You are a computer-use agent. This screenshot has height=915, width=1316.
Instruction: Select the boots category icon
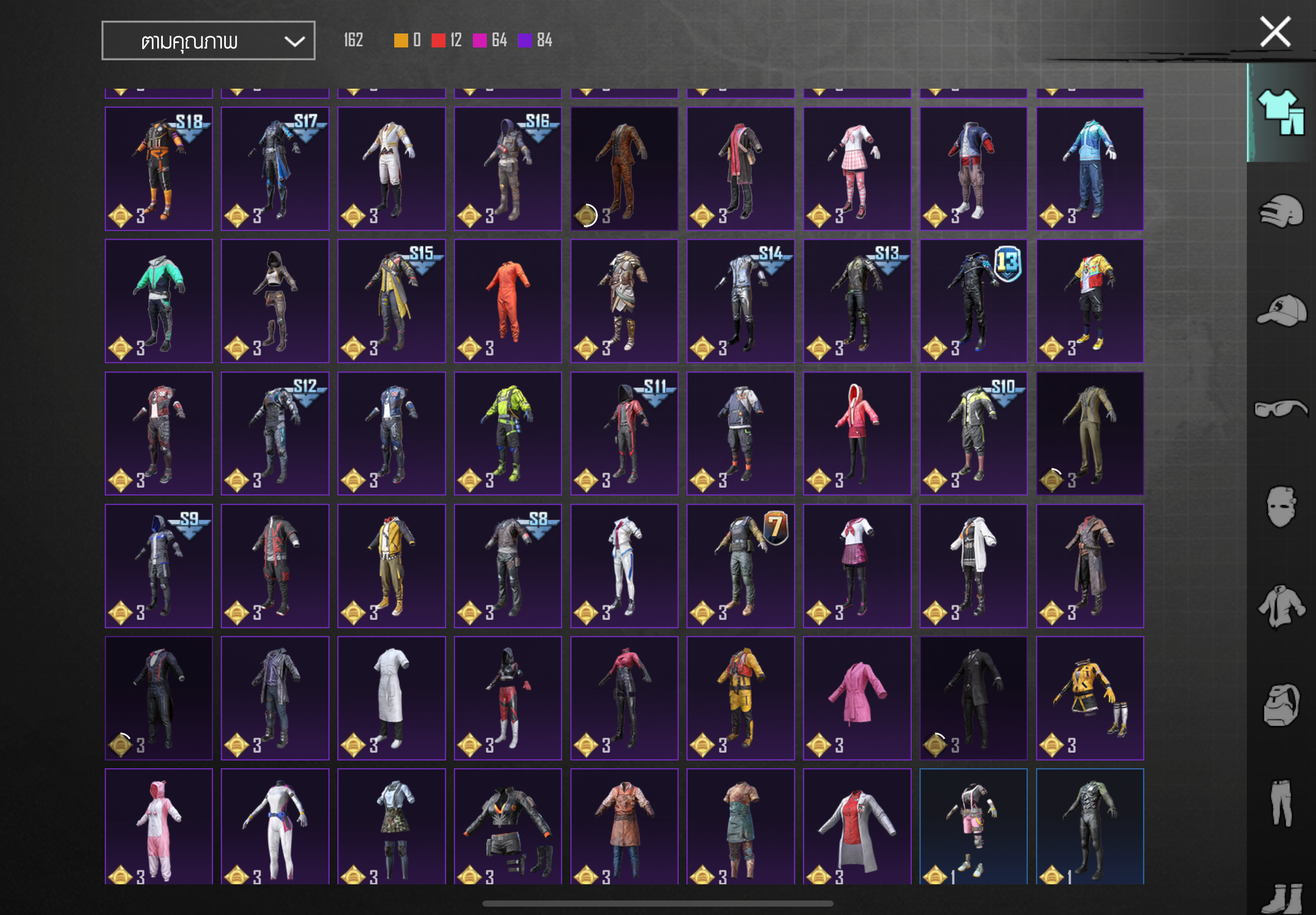click(1281, 898)
